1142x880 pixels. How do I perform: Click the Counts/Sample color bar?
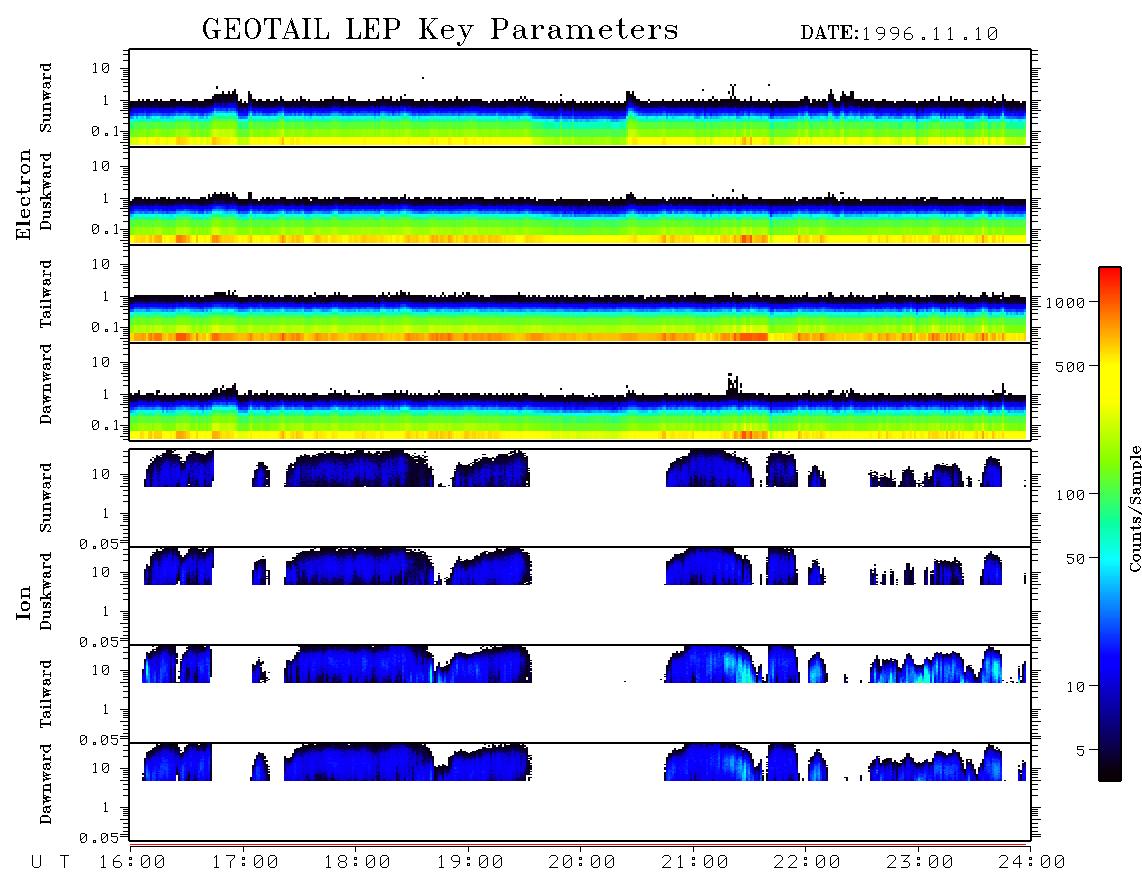coord(1109,524)
